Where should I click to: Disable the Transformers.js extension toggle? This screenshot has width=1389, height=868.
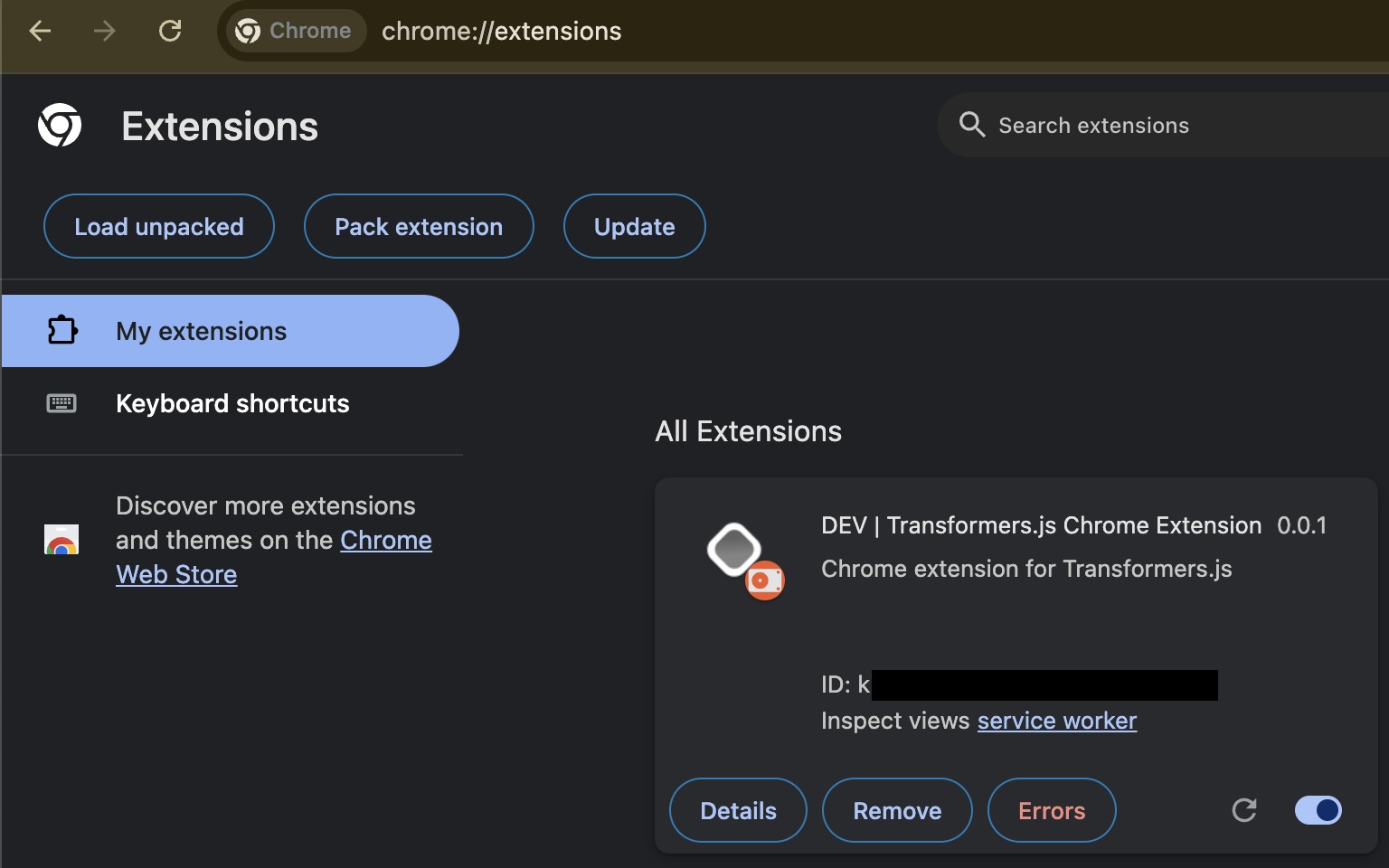[1318, 810]
